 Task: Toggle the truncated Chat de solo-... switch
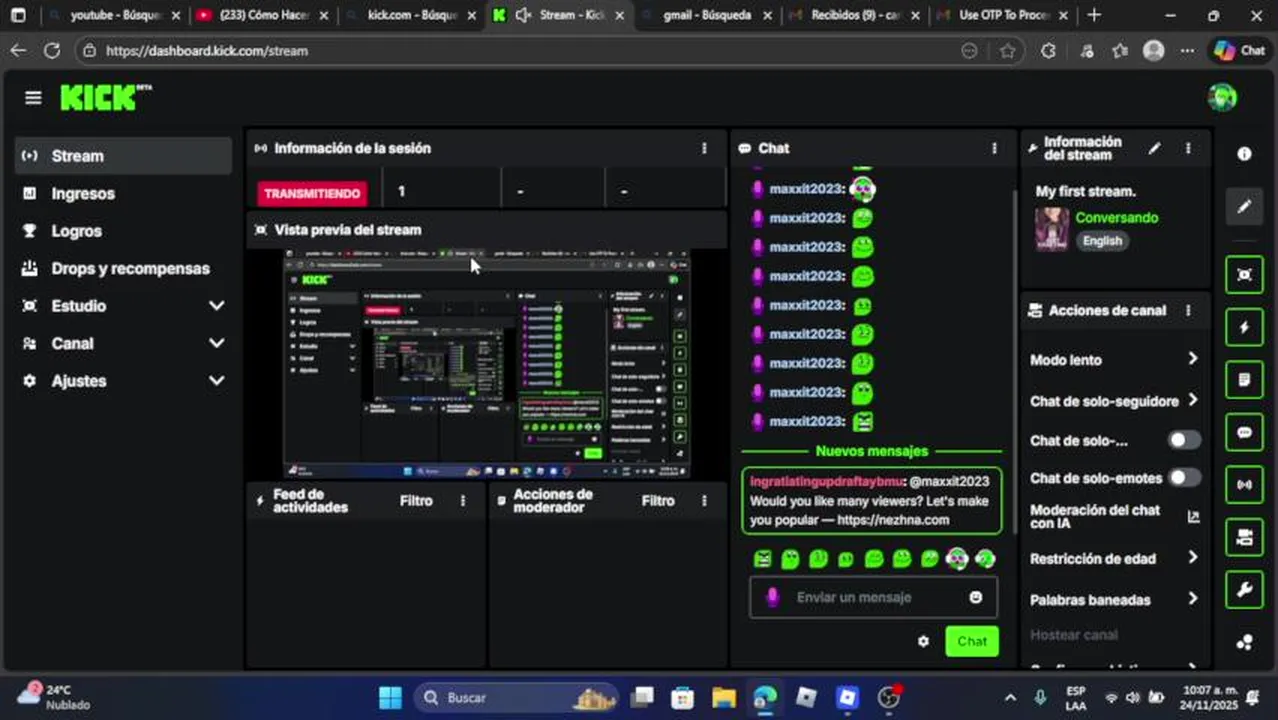pos(1184,440)
